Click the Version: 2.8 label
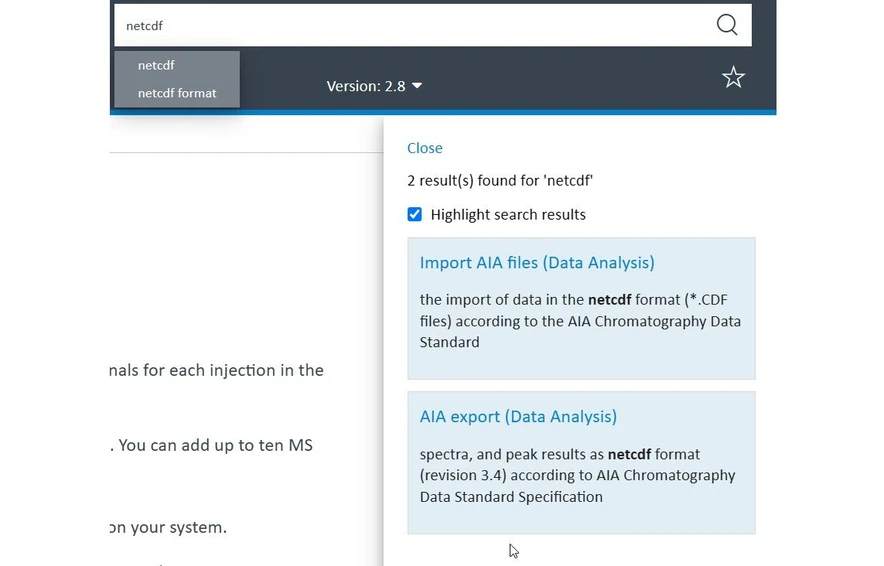The image size is (884, 566). coord(365,86)
